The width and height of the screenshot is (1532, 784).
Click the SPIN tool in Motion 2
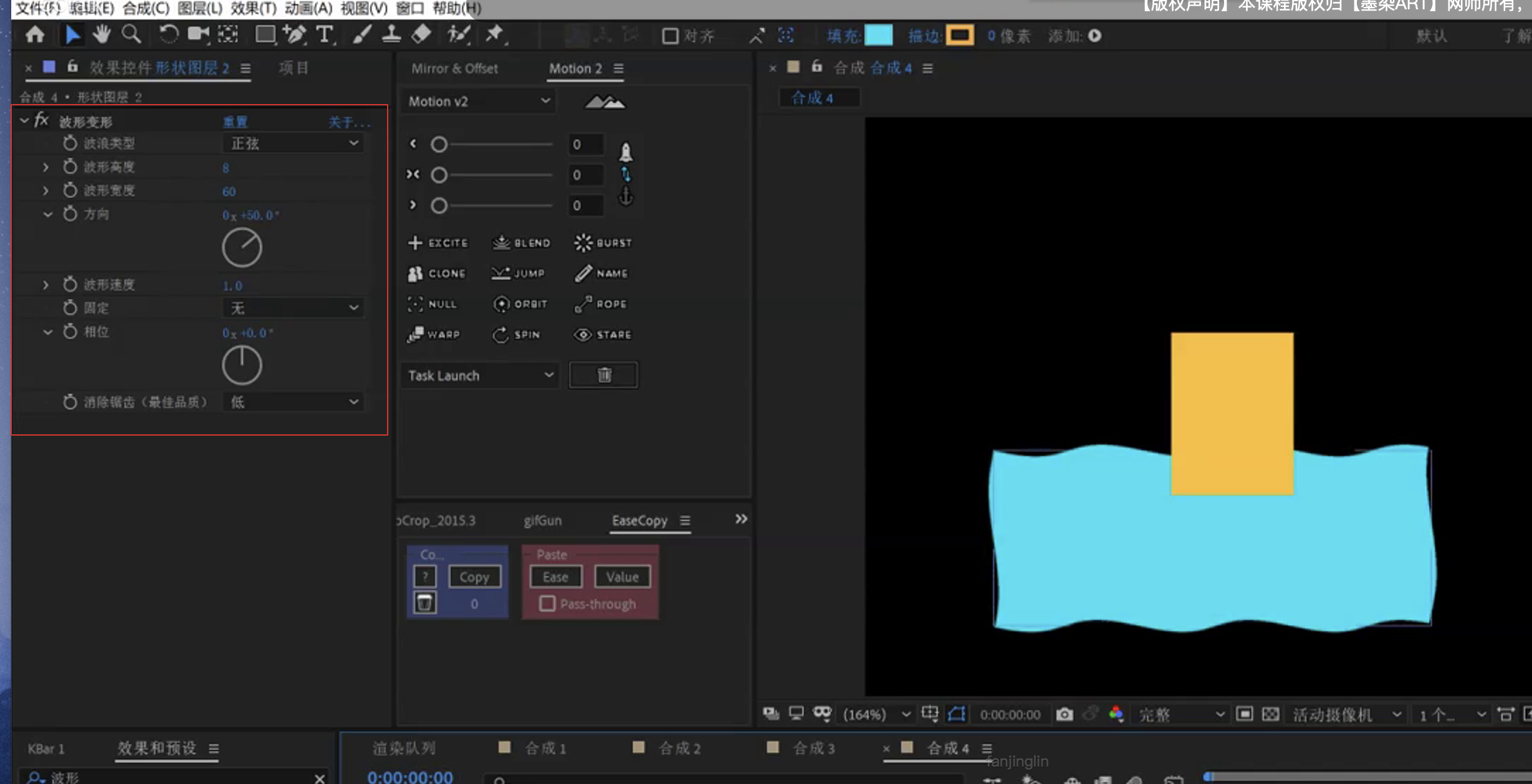point(517,335)
